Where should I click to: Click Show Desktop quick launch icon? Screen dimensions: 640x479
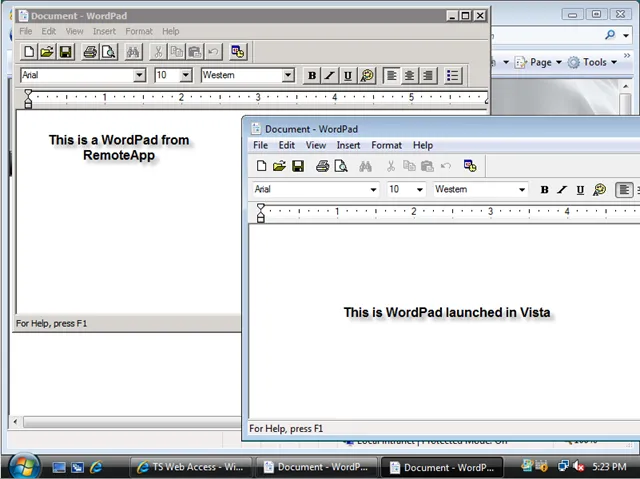pyautogui.click(x=58, y=467)
